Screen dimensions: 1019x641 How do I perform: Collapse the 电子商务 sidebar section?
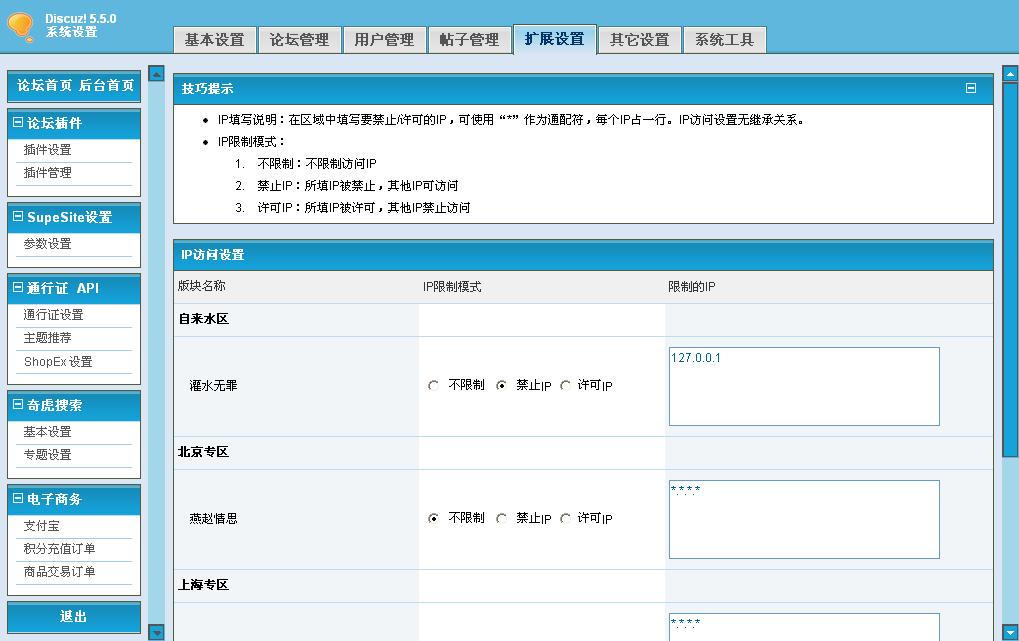click(18, 499)
